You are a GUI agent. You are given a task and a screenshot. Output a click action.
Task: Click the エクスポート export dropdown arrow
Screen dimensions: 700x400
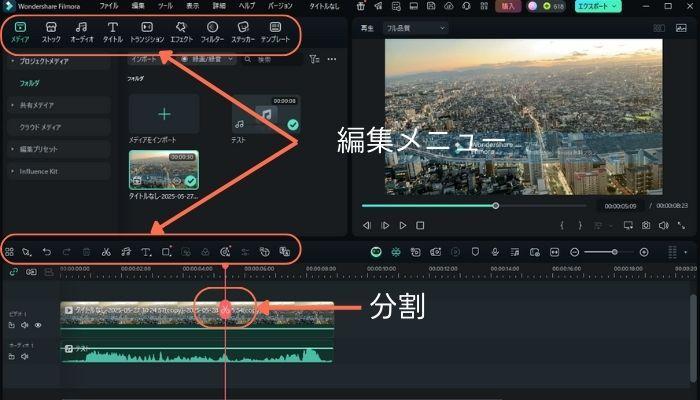pos(614,6)
